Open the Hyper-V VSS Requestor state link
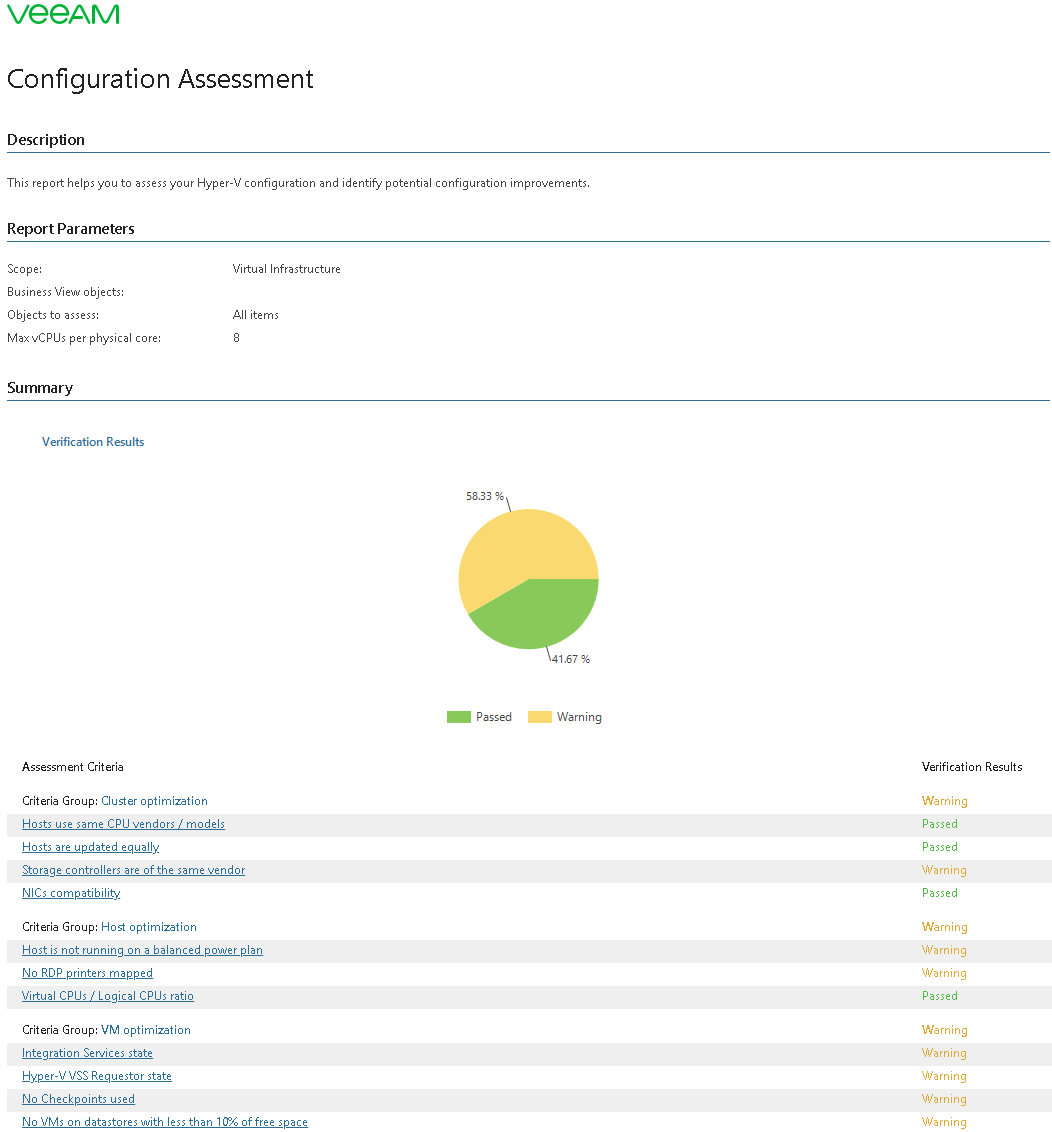 [x=97, y=1076]
